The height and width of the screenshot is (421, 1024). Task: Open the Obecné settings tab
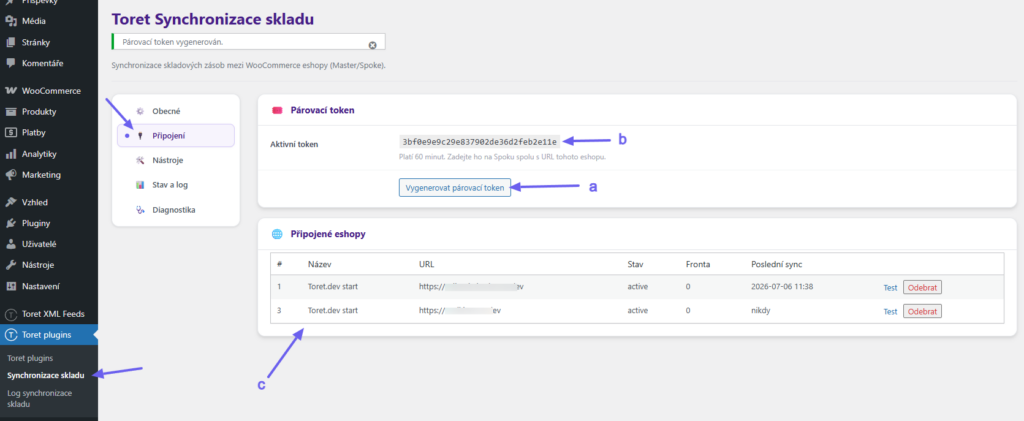pyautogui.click(x=176, y=111)
